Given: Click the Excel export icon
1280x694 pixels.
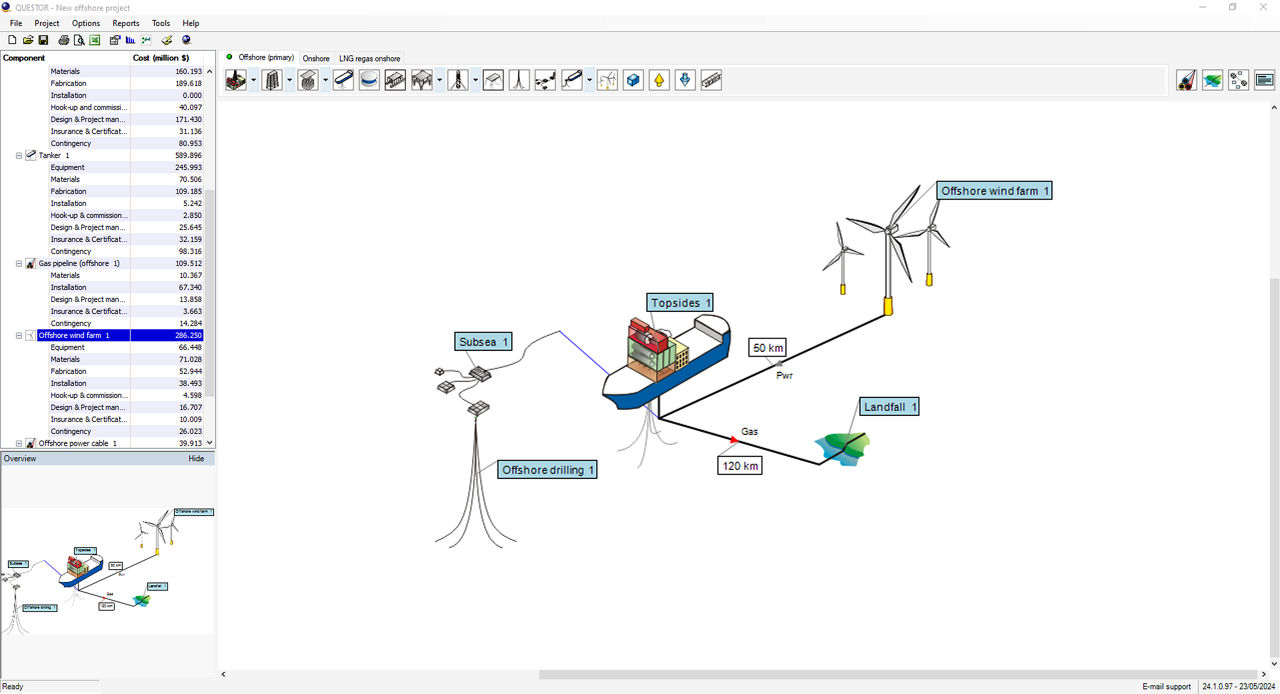Looking at the screenshot, I should [95, 40].
